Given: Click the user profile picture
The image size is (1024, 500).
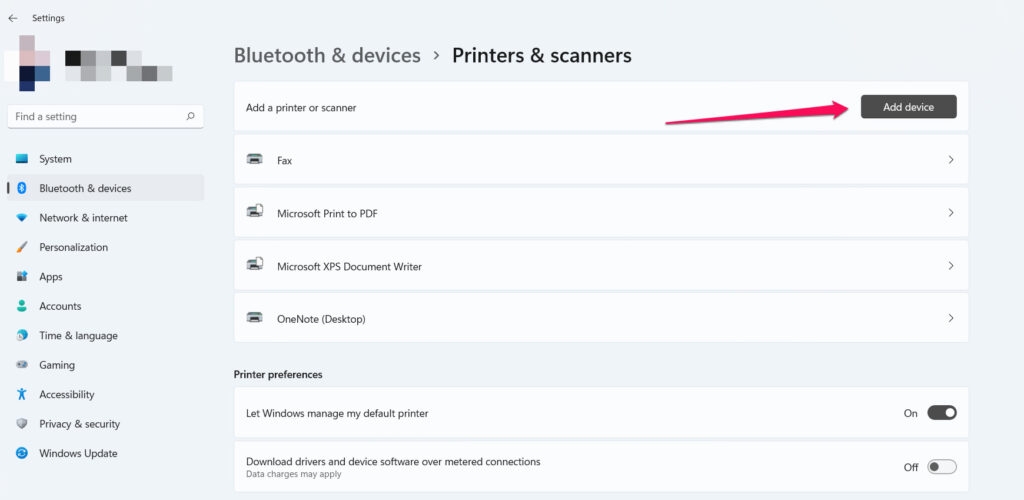Looking at the screenshot, I should click(x=27, y=63).
